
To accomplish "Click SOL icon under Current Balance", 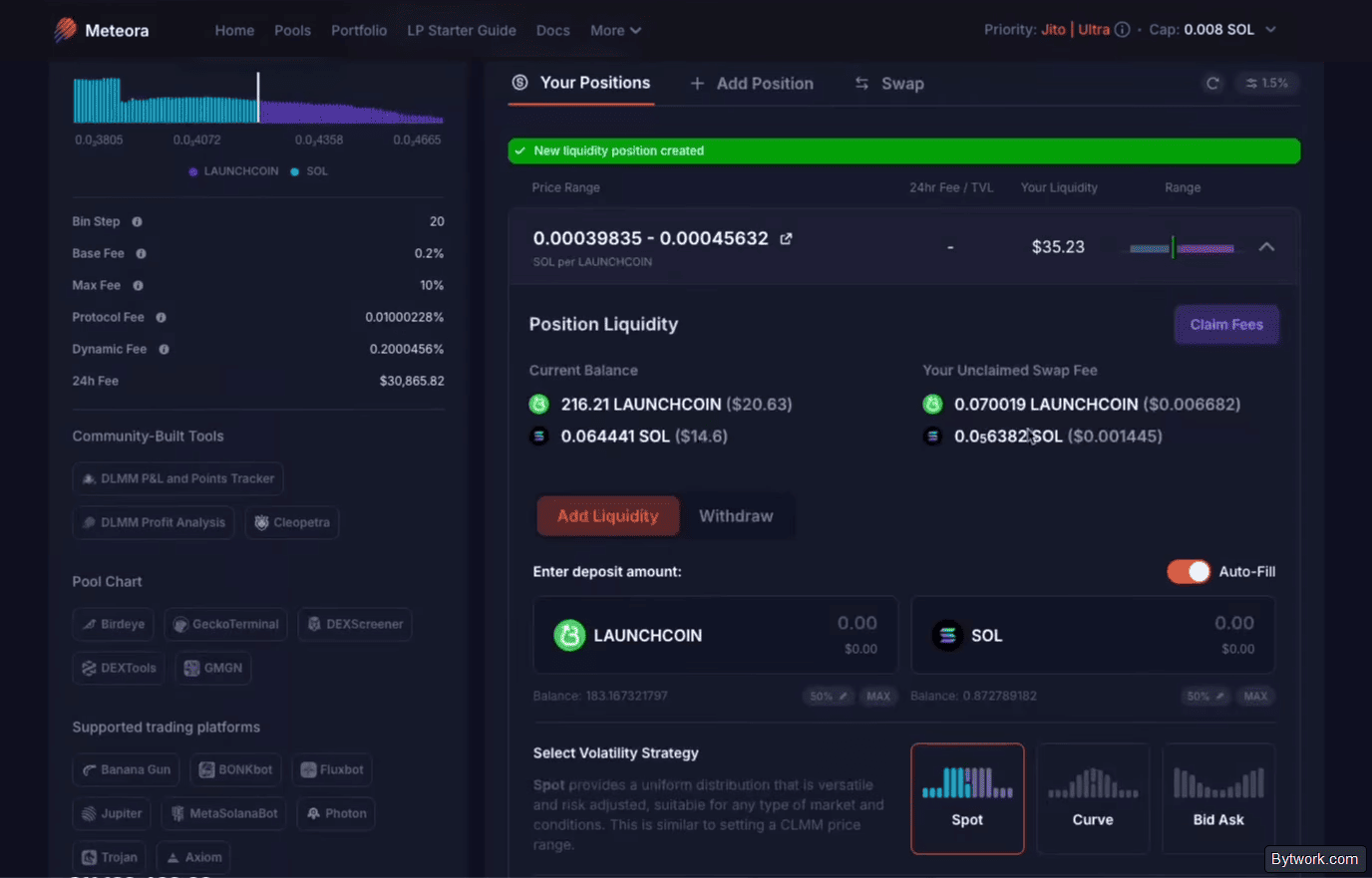I will (538, 436).
